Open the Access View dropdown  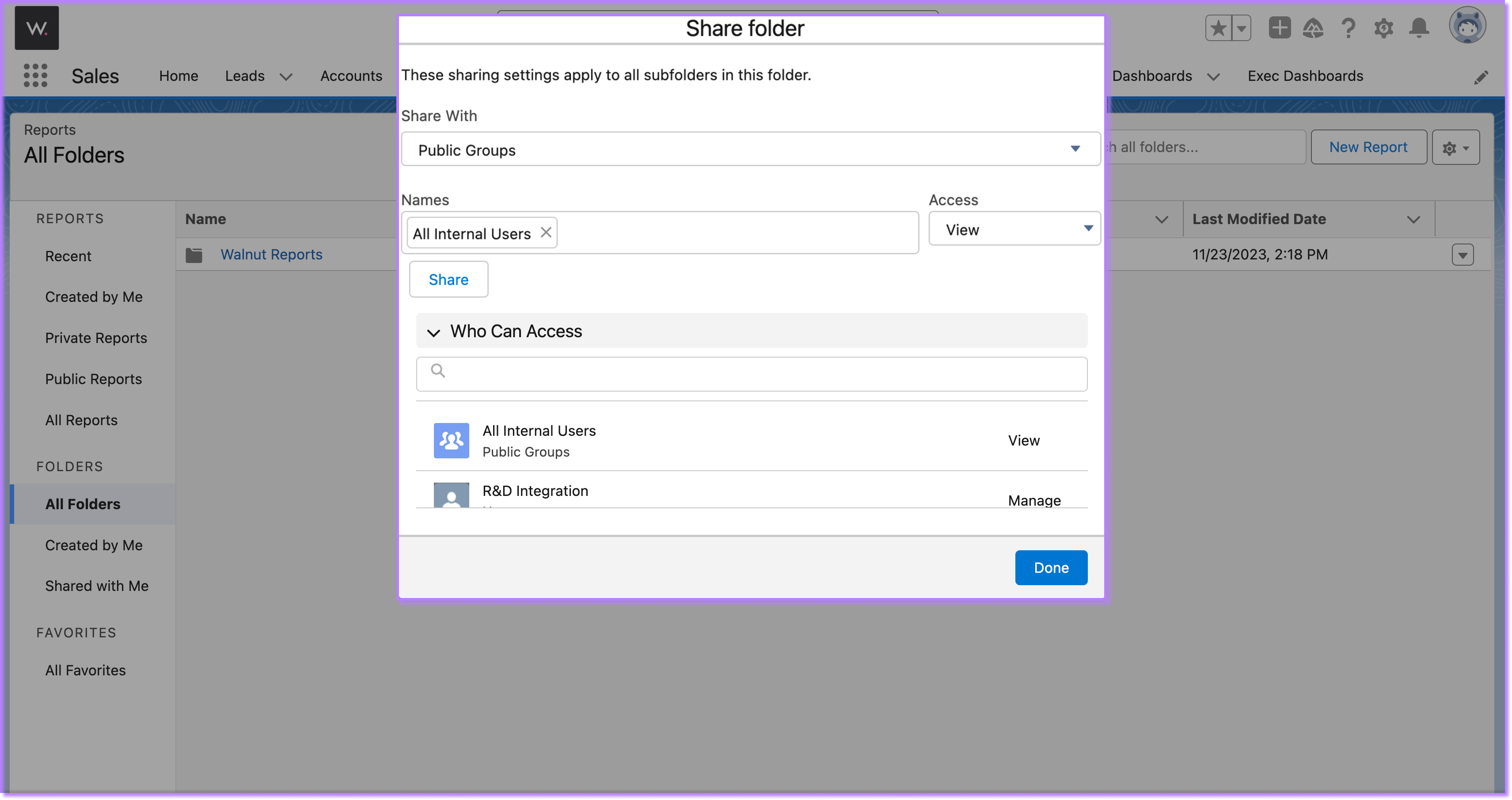[x=1014, y=229]
